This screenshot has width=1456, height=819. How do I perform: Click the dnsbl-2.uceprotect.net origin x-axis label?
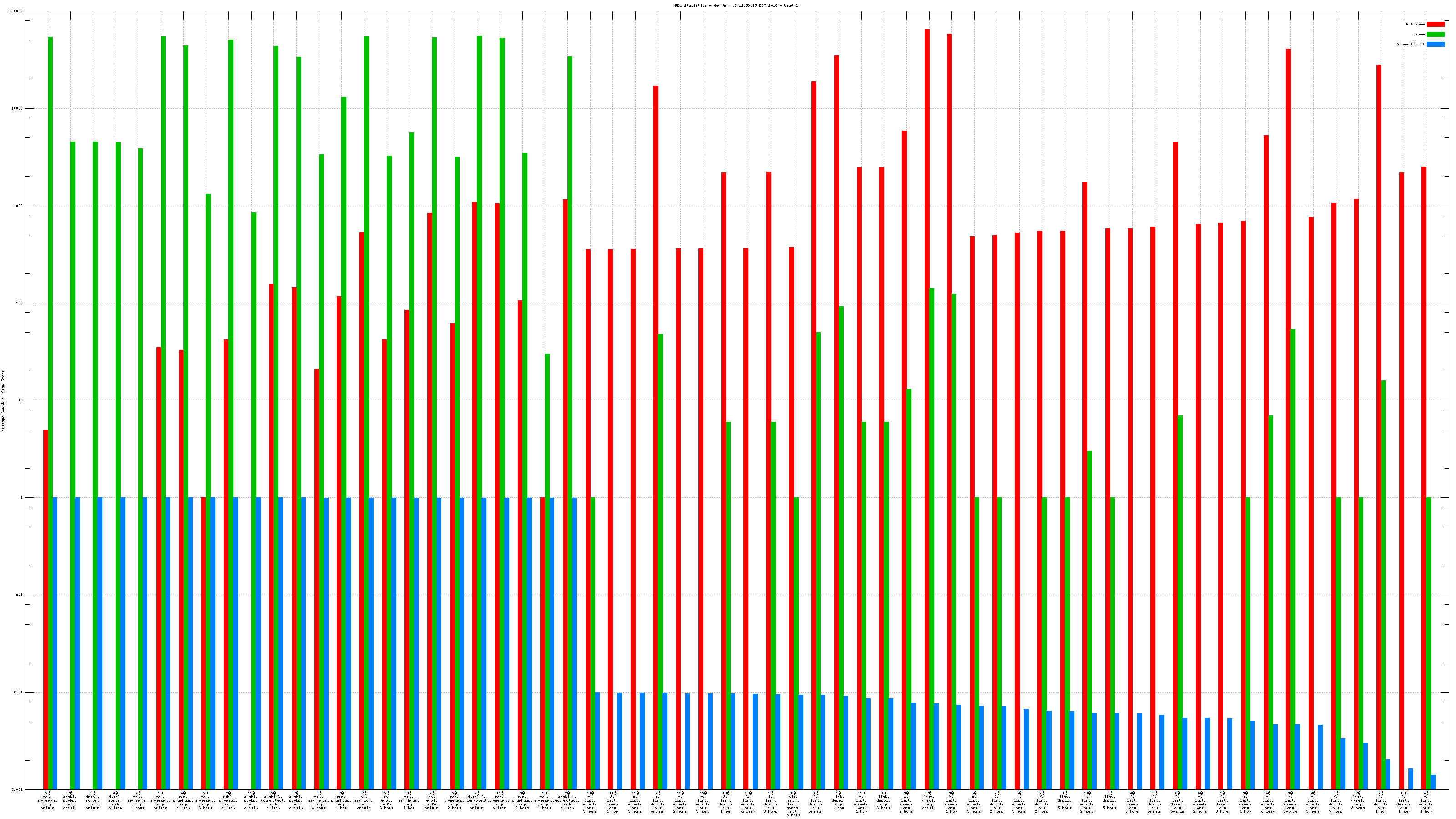click(476, 800)
